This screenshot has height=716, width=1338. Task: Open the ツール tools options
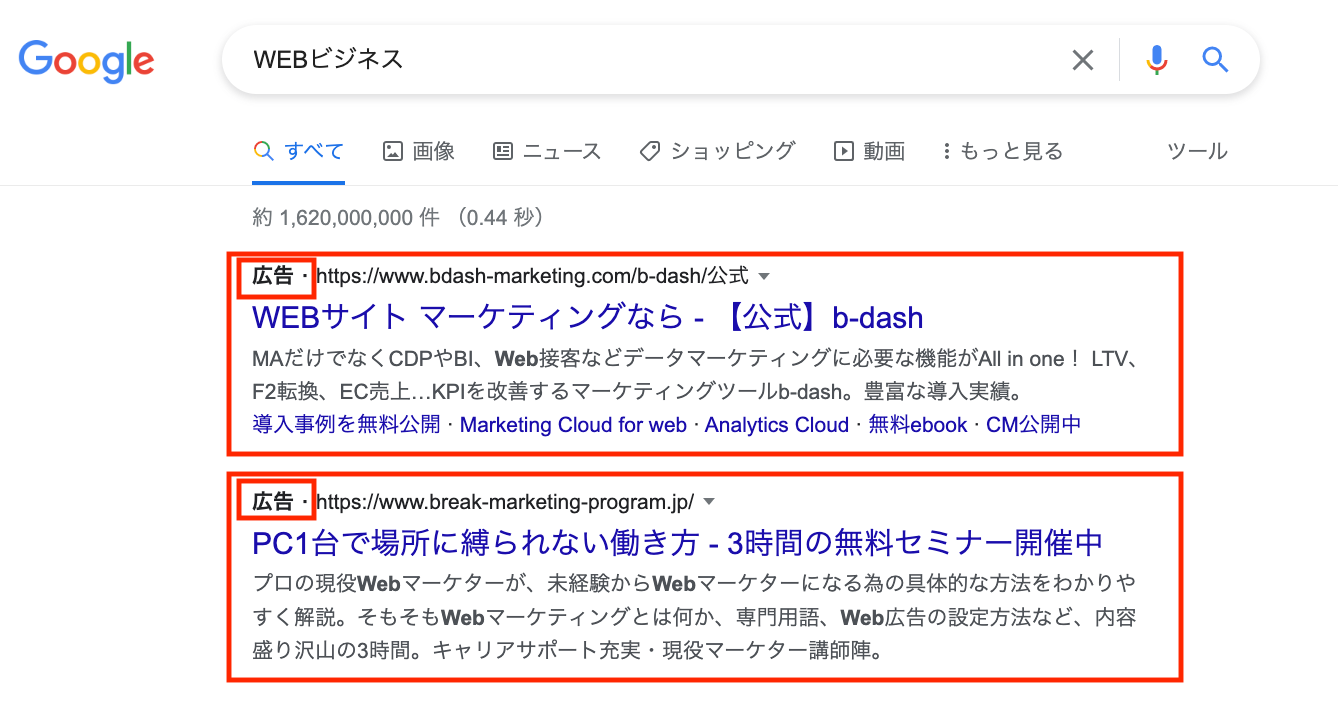point(1197,151)
